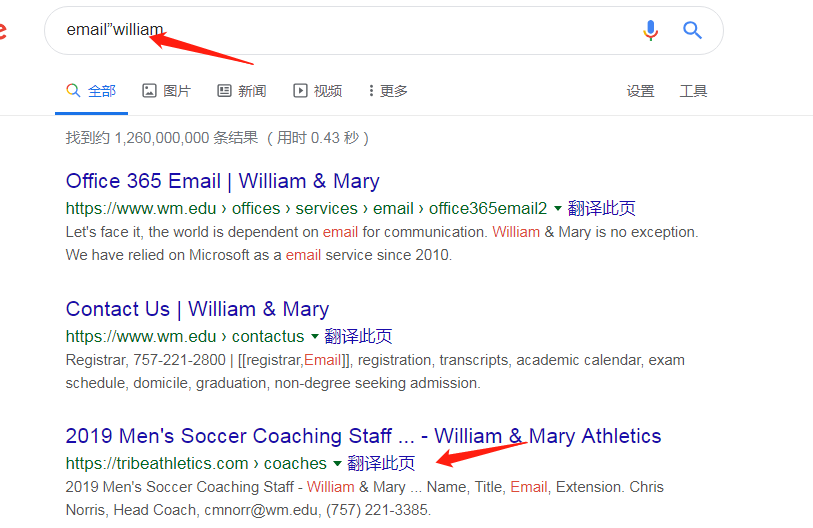Screen dimensions: 813x528
Task: Click the magnifier icon in 全部 tab
Action: pyautogui.click(x=73, y=90)
